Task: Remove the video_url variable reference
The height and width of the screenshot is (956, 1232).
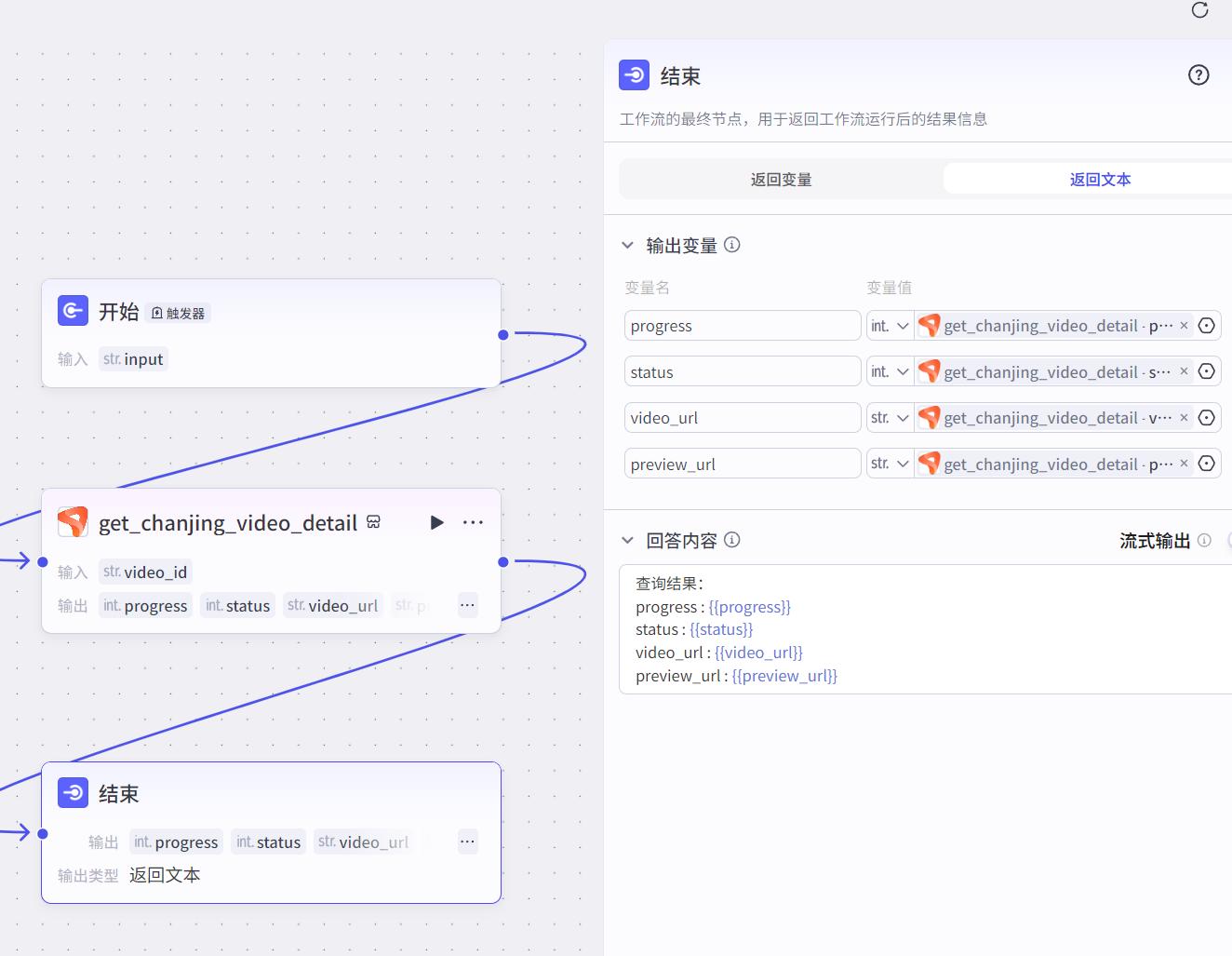Action: point(1184,418)
